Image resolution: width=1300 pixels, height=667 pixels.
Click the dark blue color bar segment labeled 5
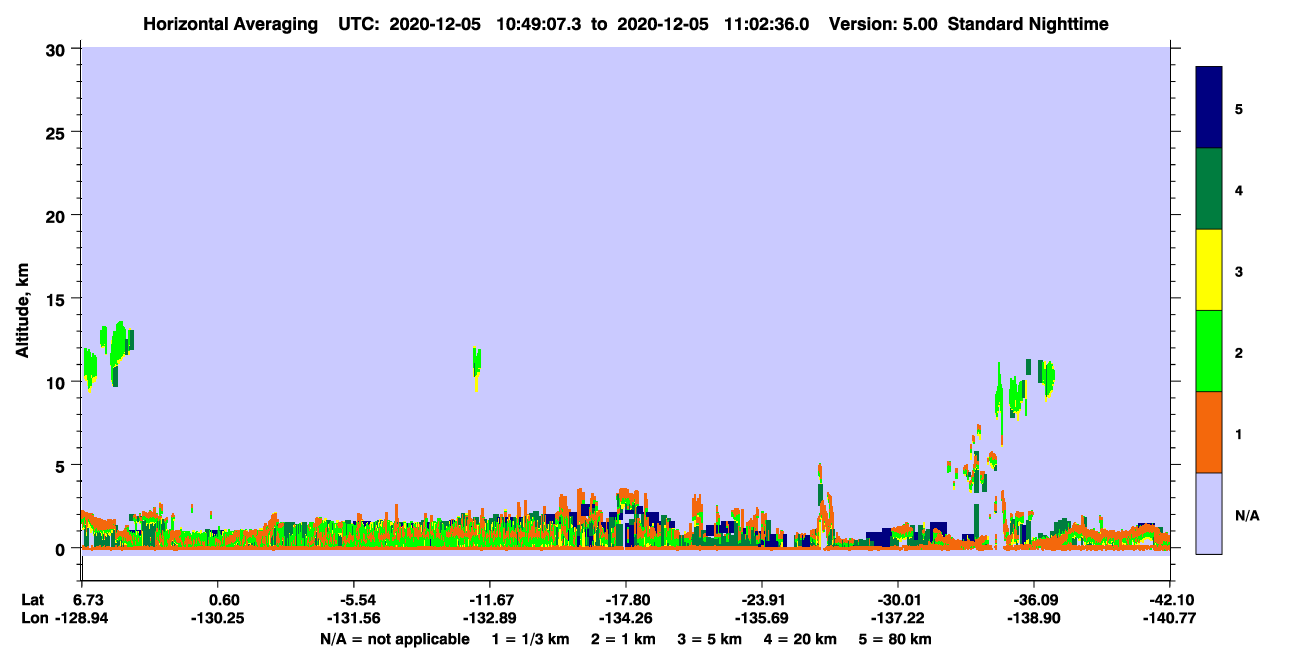pos(1209,107)
